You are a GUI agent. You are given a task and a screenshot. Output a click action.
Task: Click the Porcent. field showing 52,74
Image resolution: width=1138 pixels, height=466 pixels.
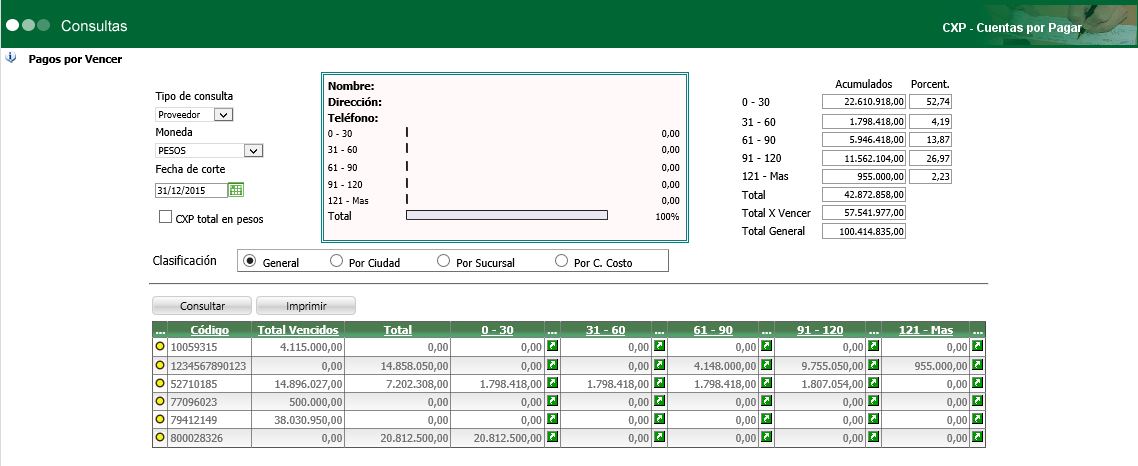pos(930,102)
